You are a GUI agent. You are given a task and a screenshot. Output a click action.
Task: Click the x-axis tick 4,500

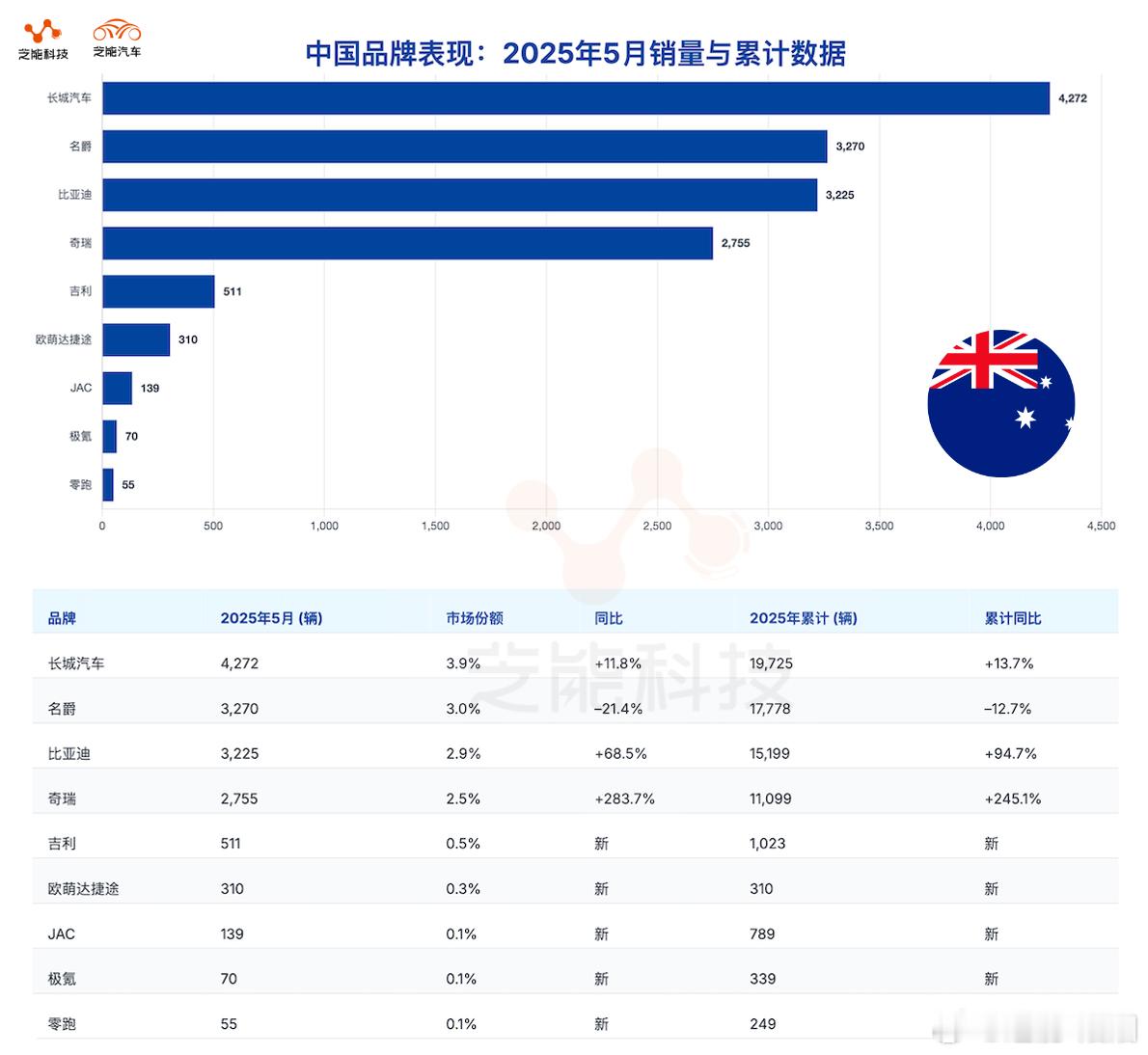(1101, 526)
